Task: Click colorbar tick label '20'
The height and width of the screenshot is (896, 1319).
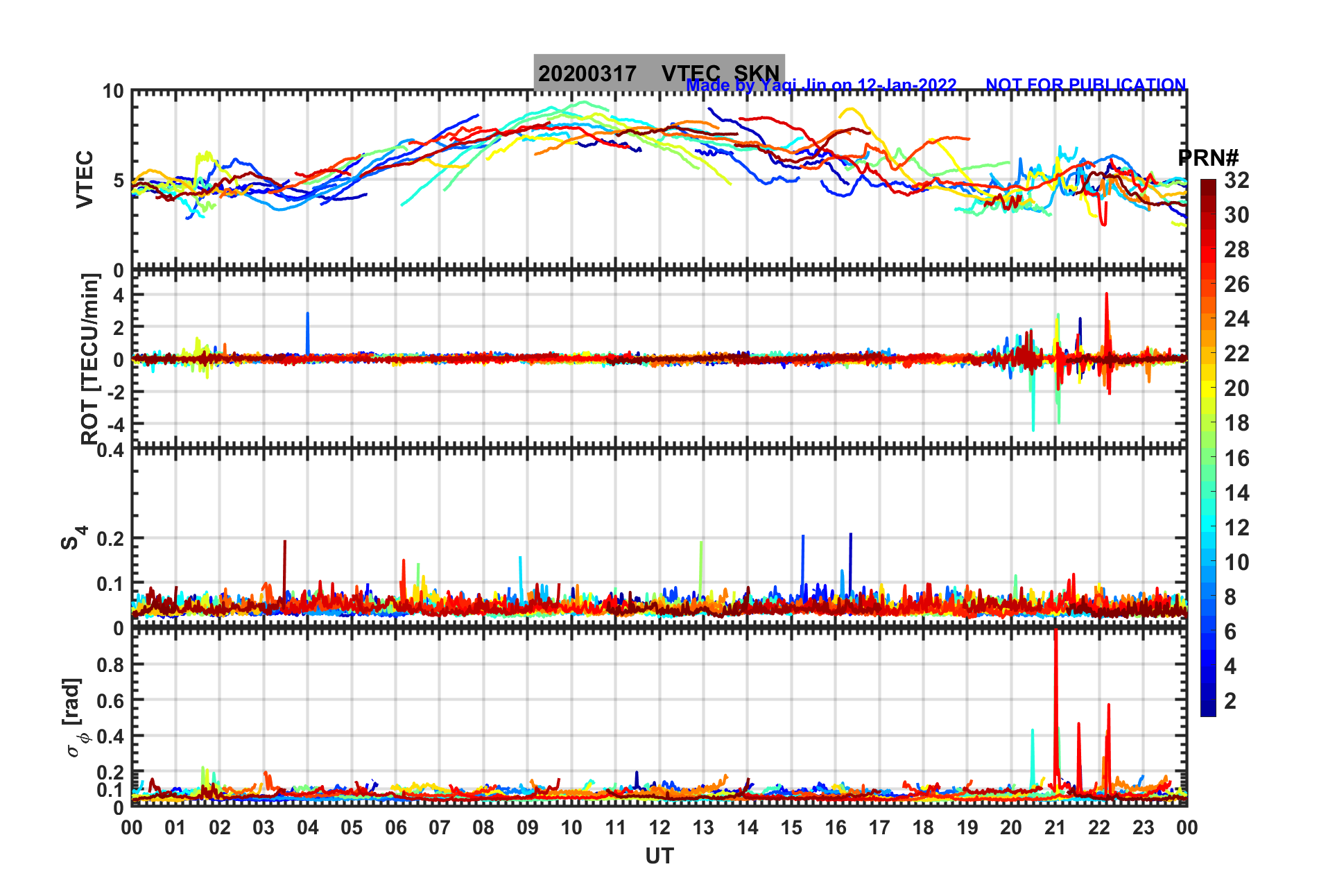Action: [x=1236, y=388]
